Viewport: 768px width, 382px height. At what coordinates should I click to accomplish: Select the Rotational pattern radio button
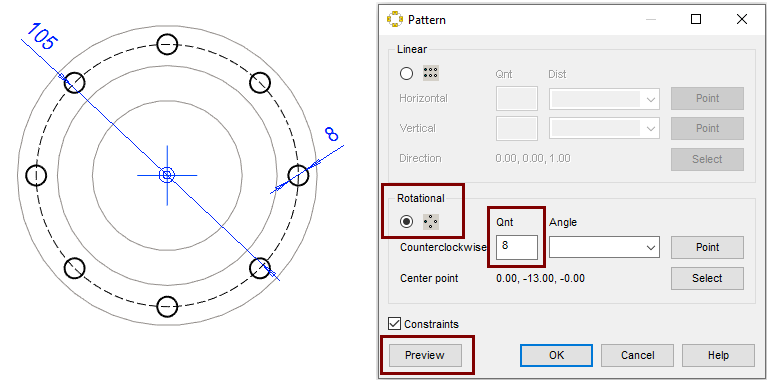407,222
